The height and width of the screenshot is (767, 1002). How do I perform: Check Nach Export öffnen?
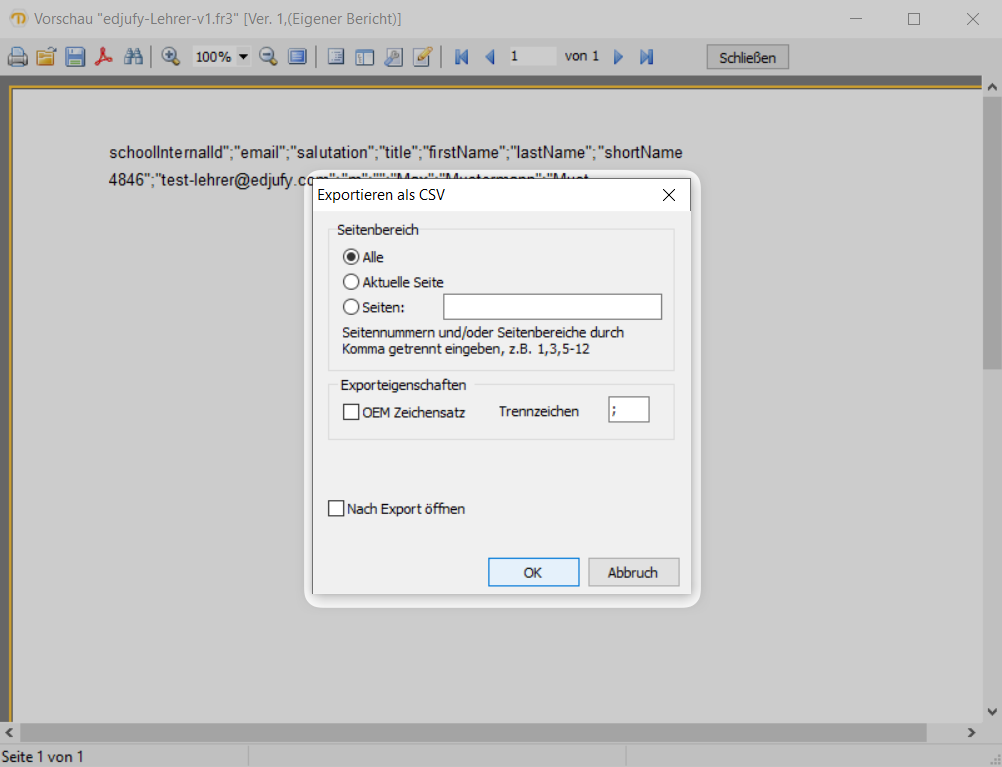click(336, 508)
